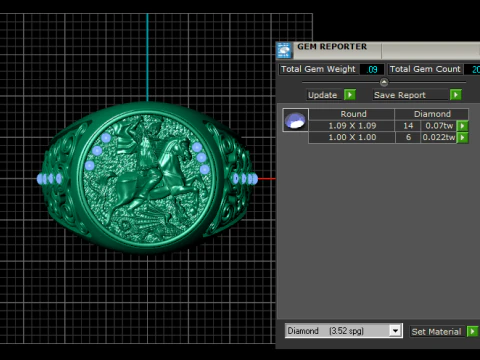Click the 0.022tw weight cell
This screenshot has height=360, width=480.
point(439,138)
